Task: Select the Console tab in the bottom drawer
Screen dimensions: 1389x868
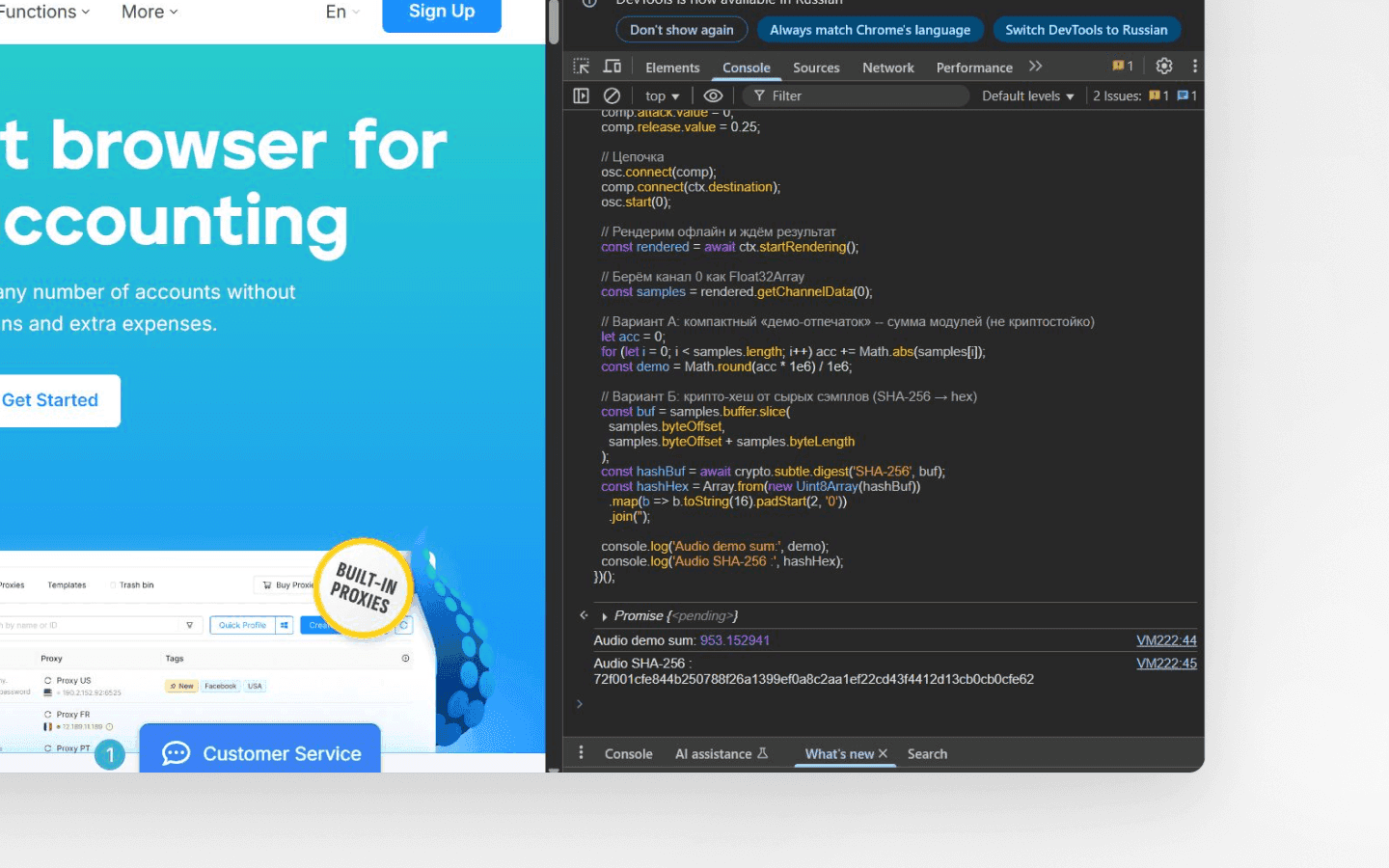Action: click(629, 754)
